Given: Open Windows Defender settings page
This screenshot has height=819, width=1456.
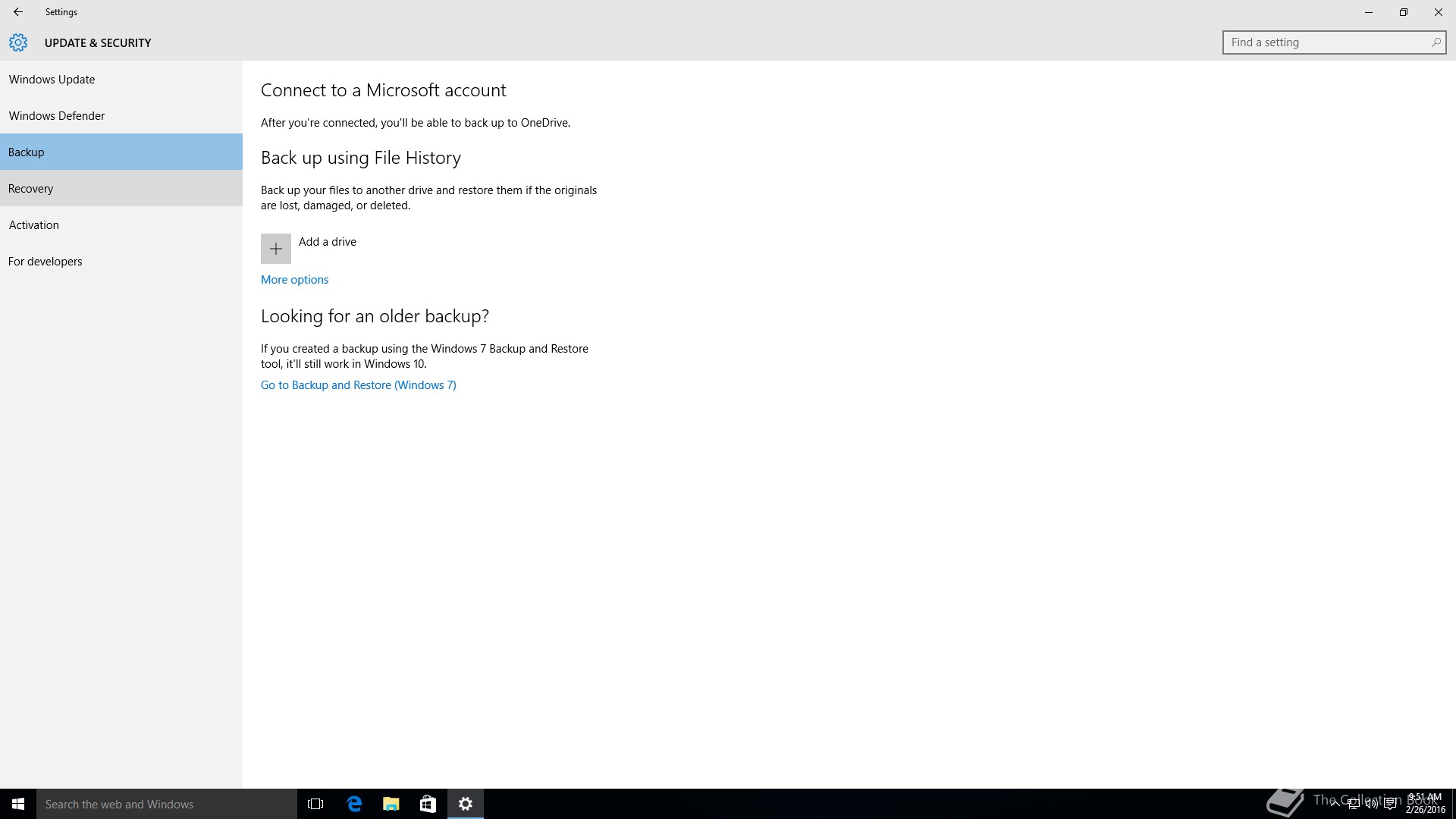Looking at the screenshot, I should point(121,115).
